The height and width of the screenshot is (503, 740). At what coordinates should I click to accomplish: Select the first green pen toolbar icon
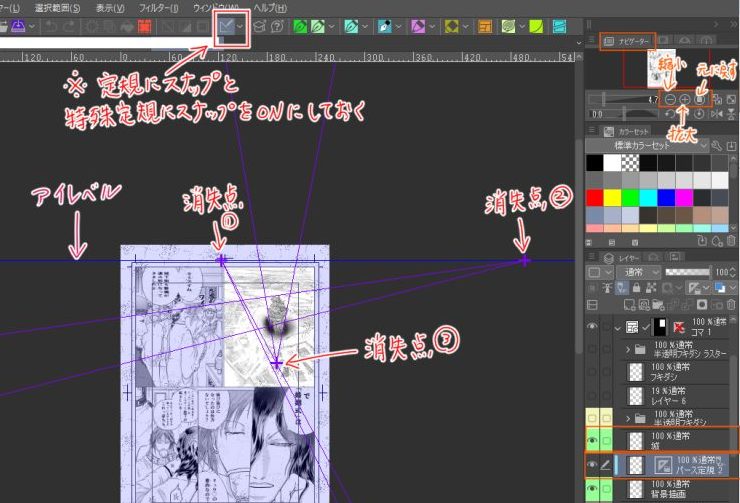(300, 26)
